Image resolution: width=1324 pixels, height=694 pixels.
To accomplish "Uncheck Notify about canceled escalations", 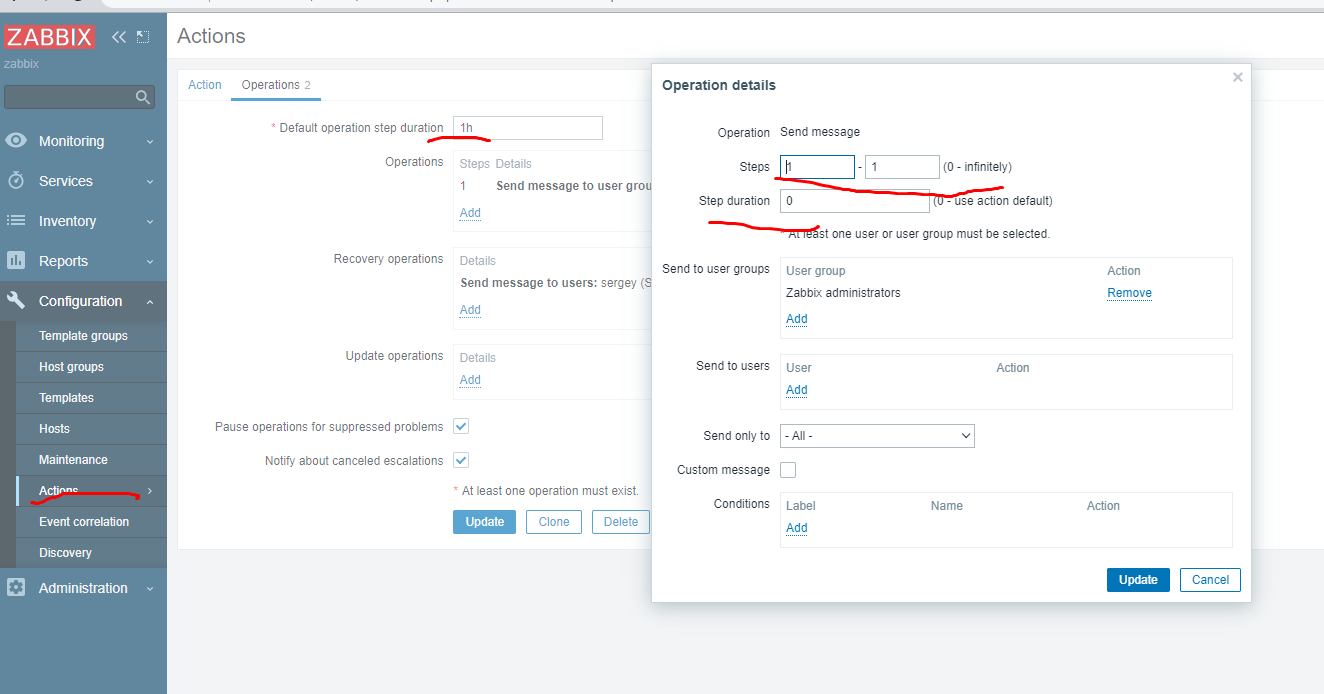I will point(461,460).
